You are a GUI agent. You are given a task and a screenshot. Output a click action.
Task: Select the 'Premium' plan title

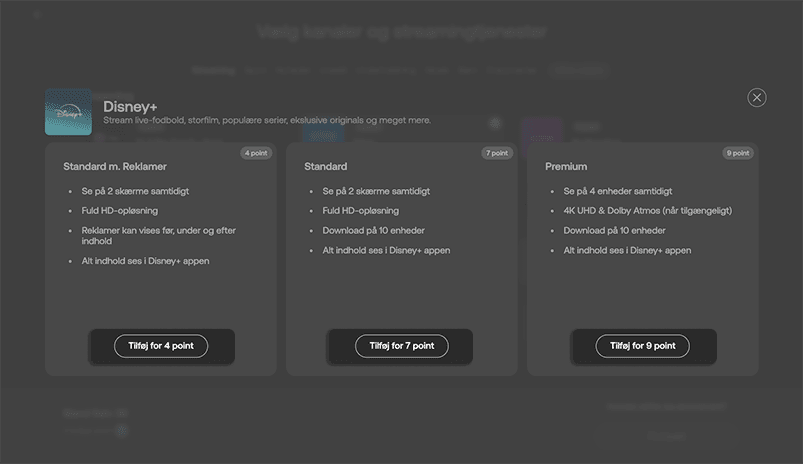pyautogui.click(x=566, y=166)
